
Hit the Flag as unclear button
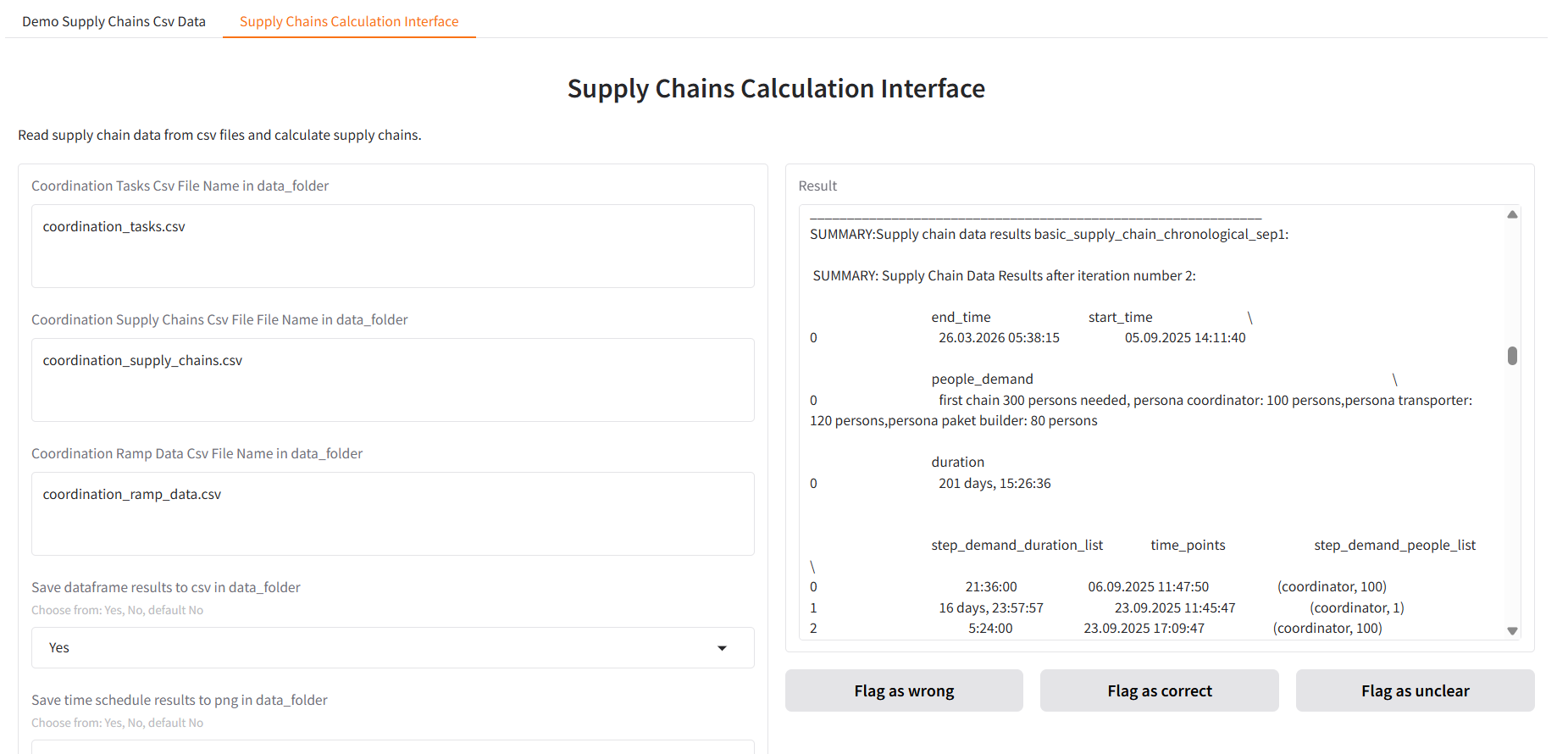tap(1415, 691)
